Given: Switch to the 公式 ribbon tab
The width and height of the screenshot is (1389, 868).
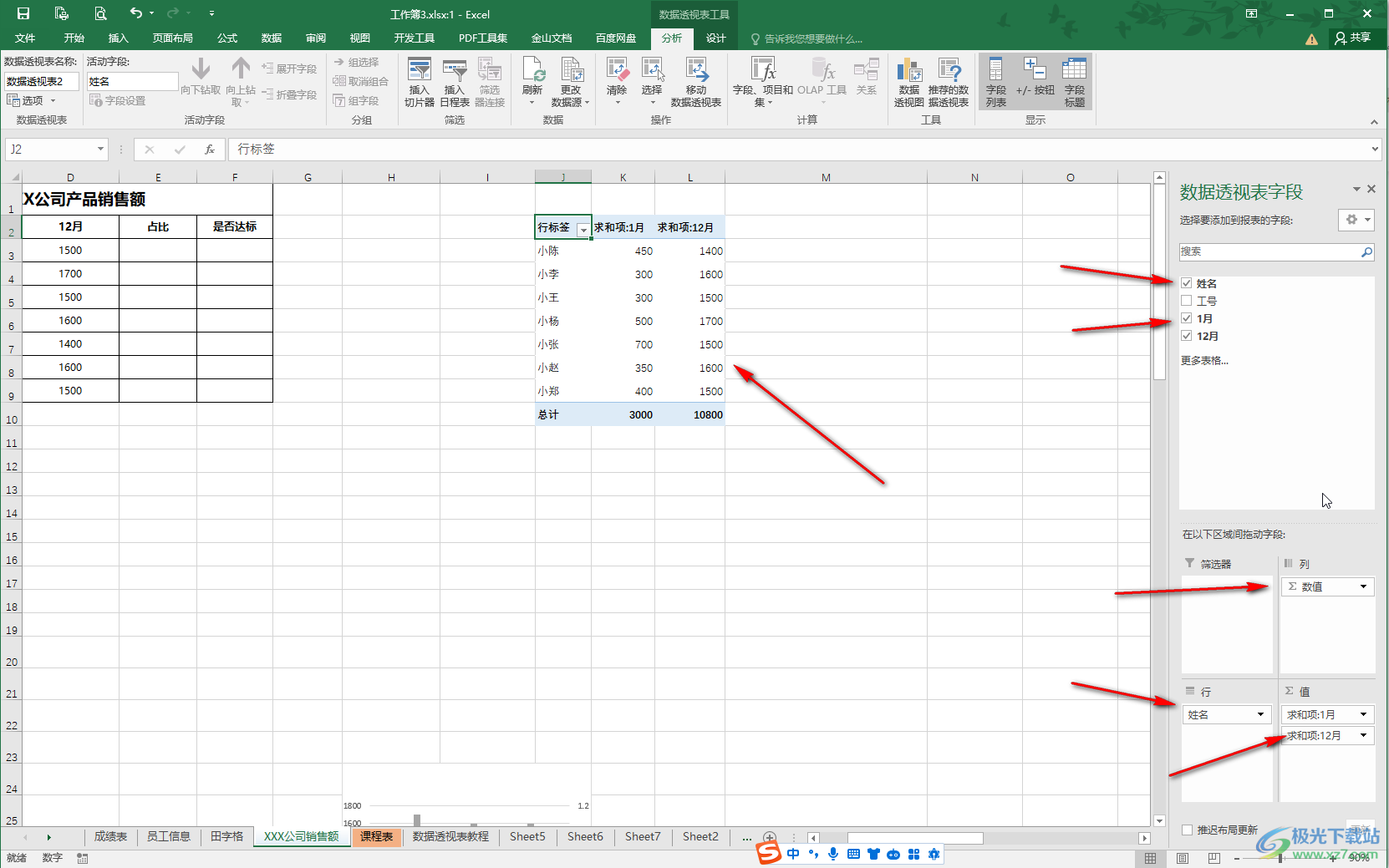Looking at the screenshot, I should coord(227,38).
